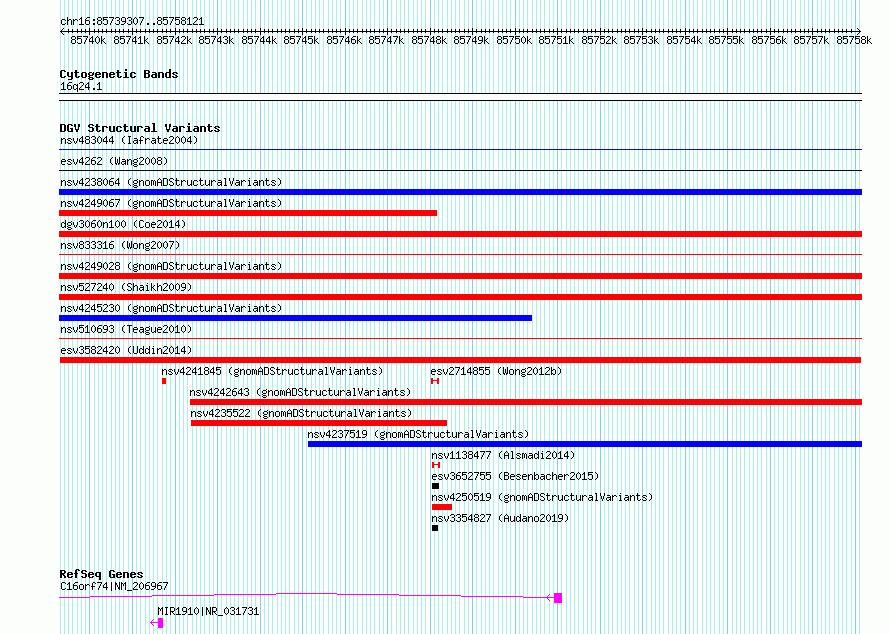Image resolution: width=890 pixels, height=634 pixels.
Task: Click the Cytogenetic Bands track title
Action: click(119, 74)
